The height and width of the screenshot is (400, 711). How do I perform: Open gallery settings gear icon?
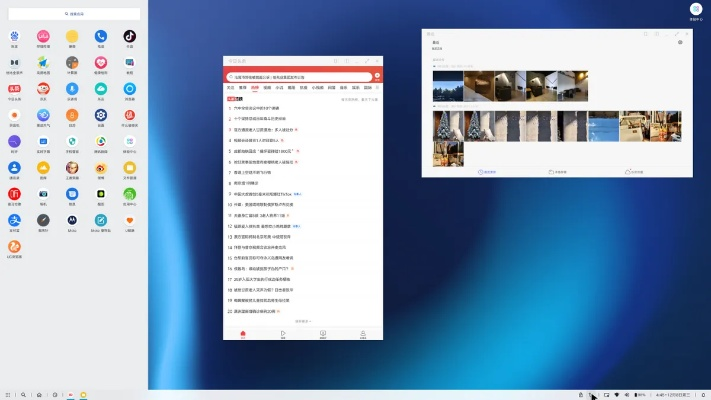[x=680, y=43]
